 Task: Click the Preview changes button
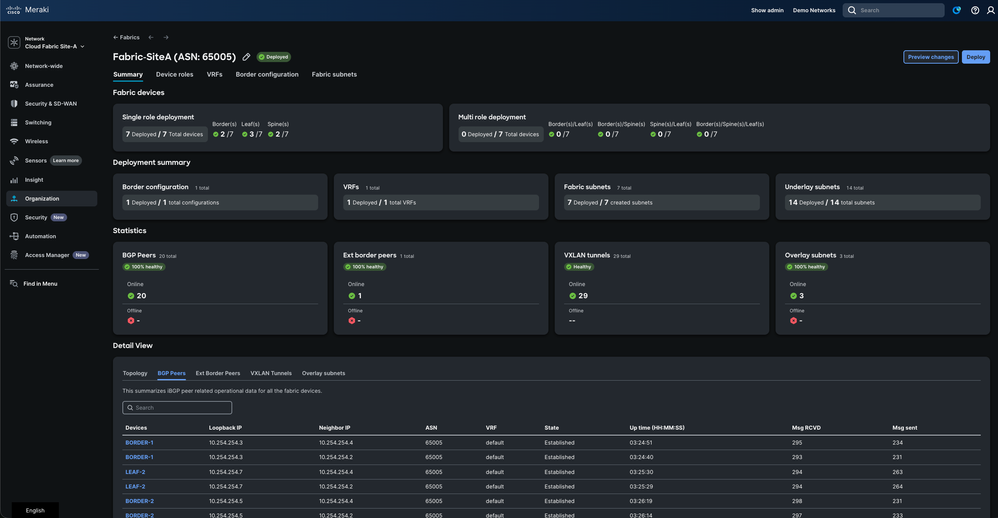click(930, 57)
